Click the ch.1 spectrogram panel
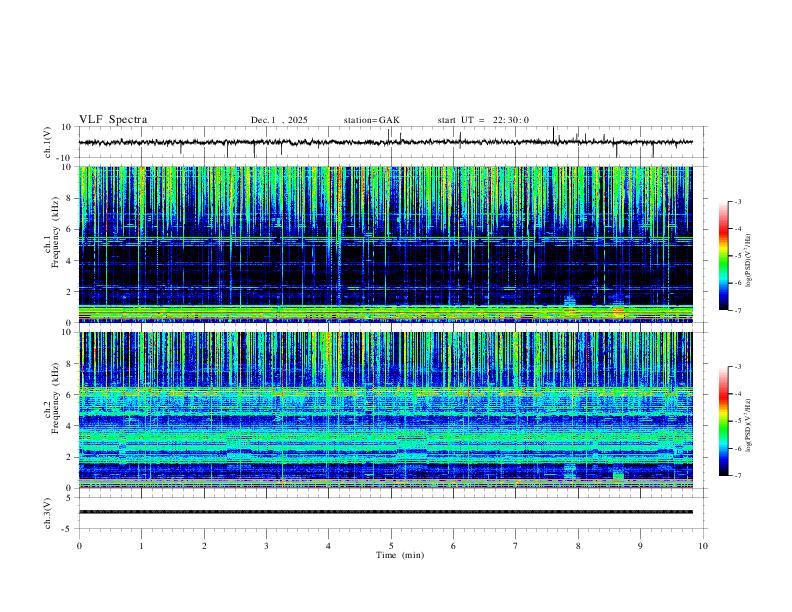The image size is (792, 612). (385, 244)
